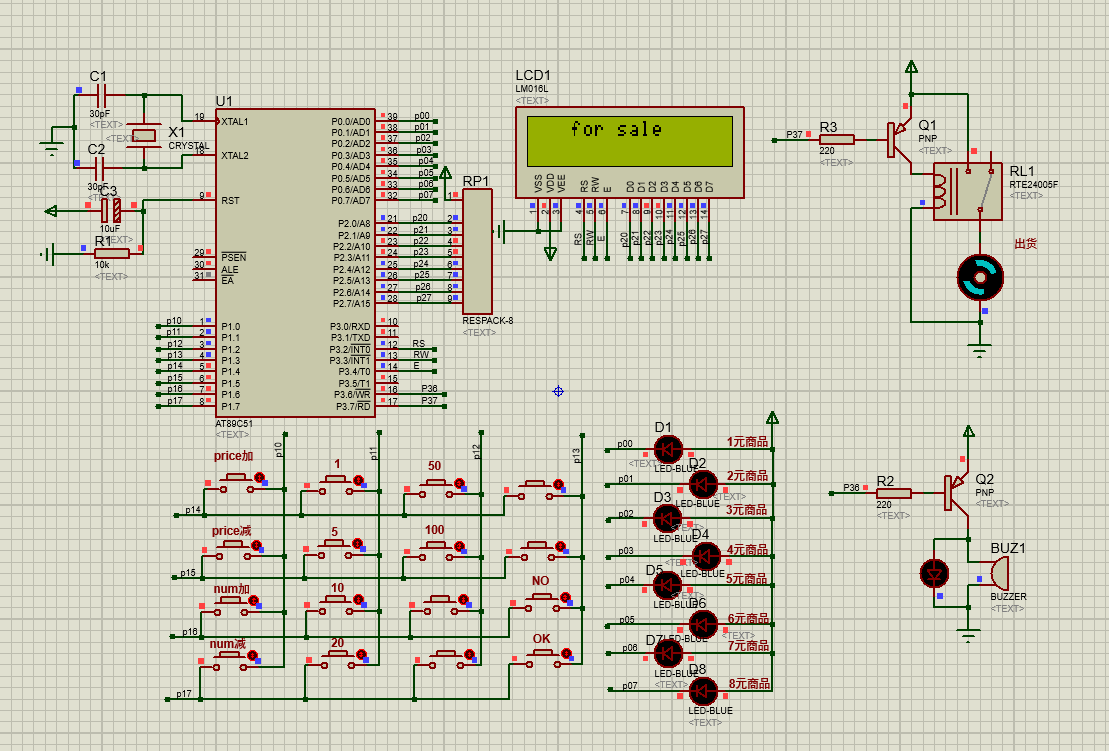The height and width of the screenshot is (751, 1109).
Task: Select the X1 crystal oscillator
Action: coord(144,135)
